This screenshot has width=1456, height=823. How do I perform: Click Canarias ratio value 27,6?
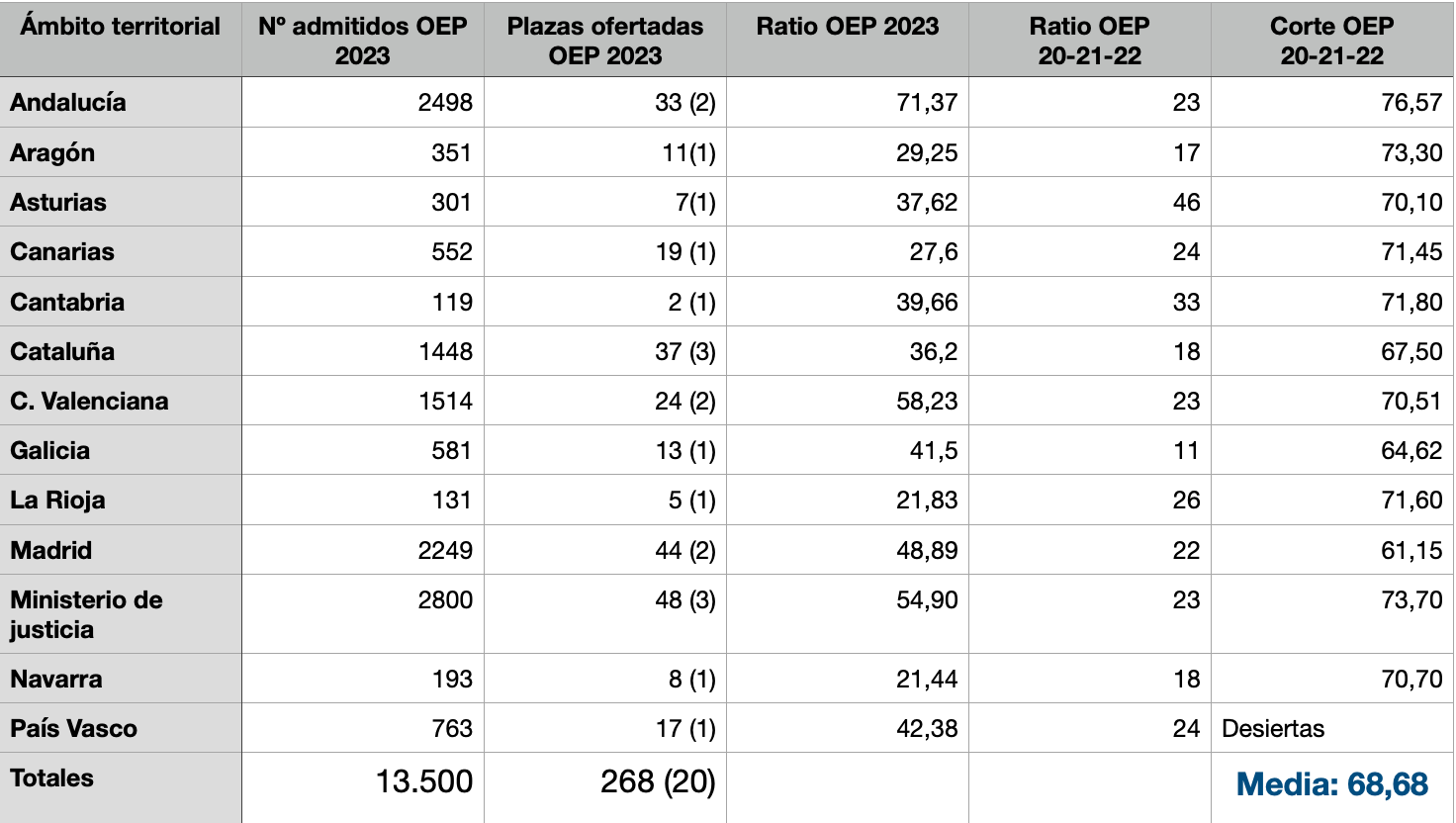pyautogui.click(x=933, y=252)
